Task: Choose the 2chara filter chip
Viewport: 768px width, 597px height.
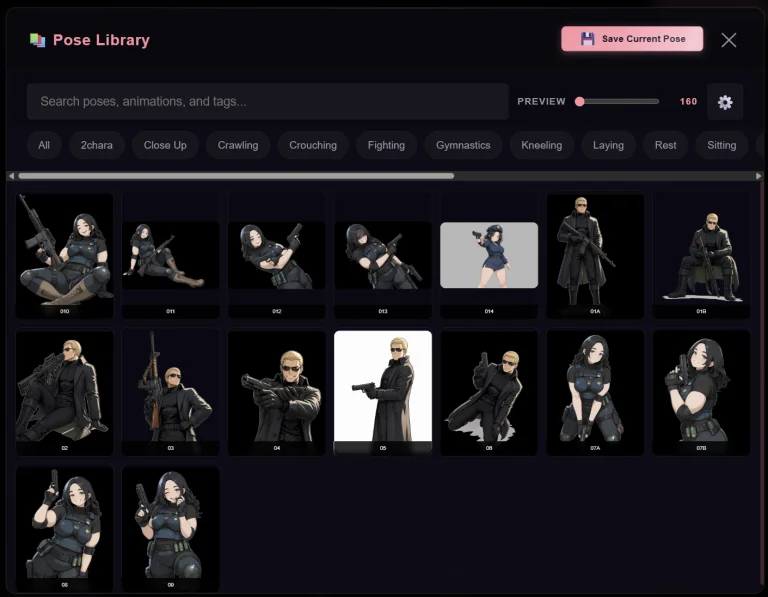Action: (96, 145)
